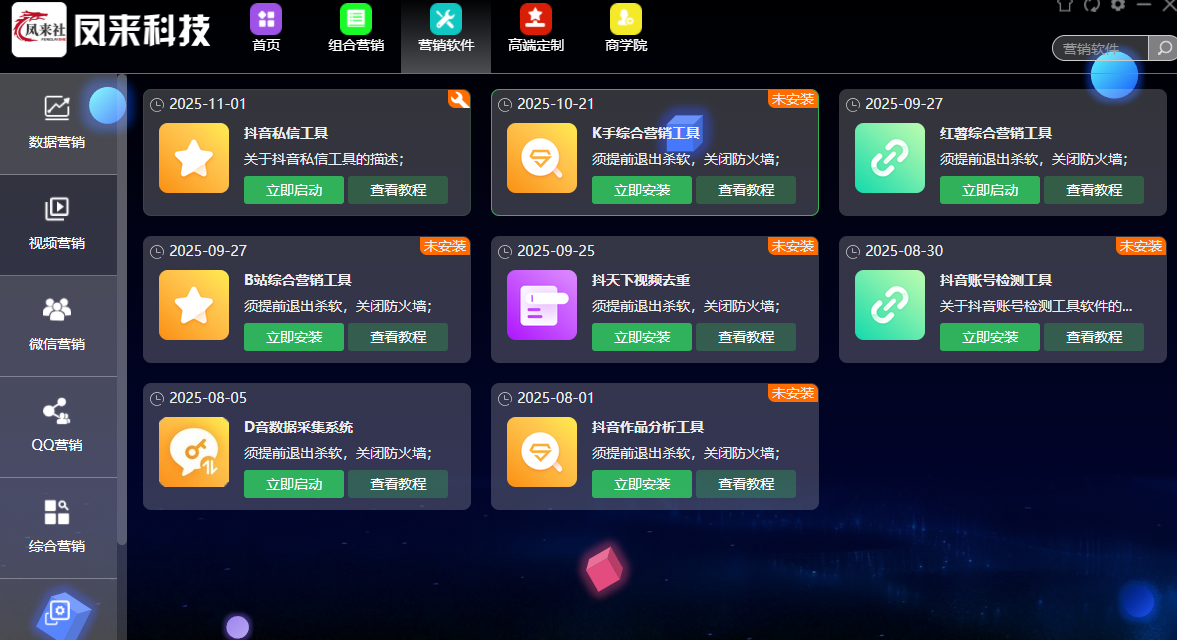Launch 抖音私信工具 via 立即启动
The width and height of the screenshot is (1177, 640).
coord(293,190)
